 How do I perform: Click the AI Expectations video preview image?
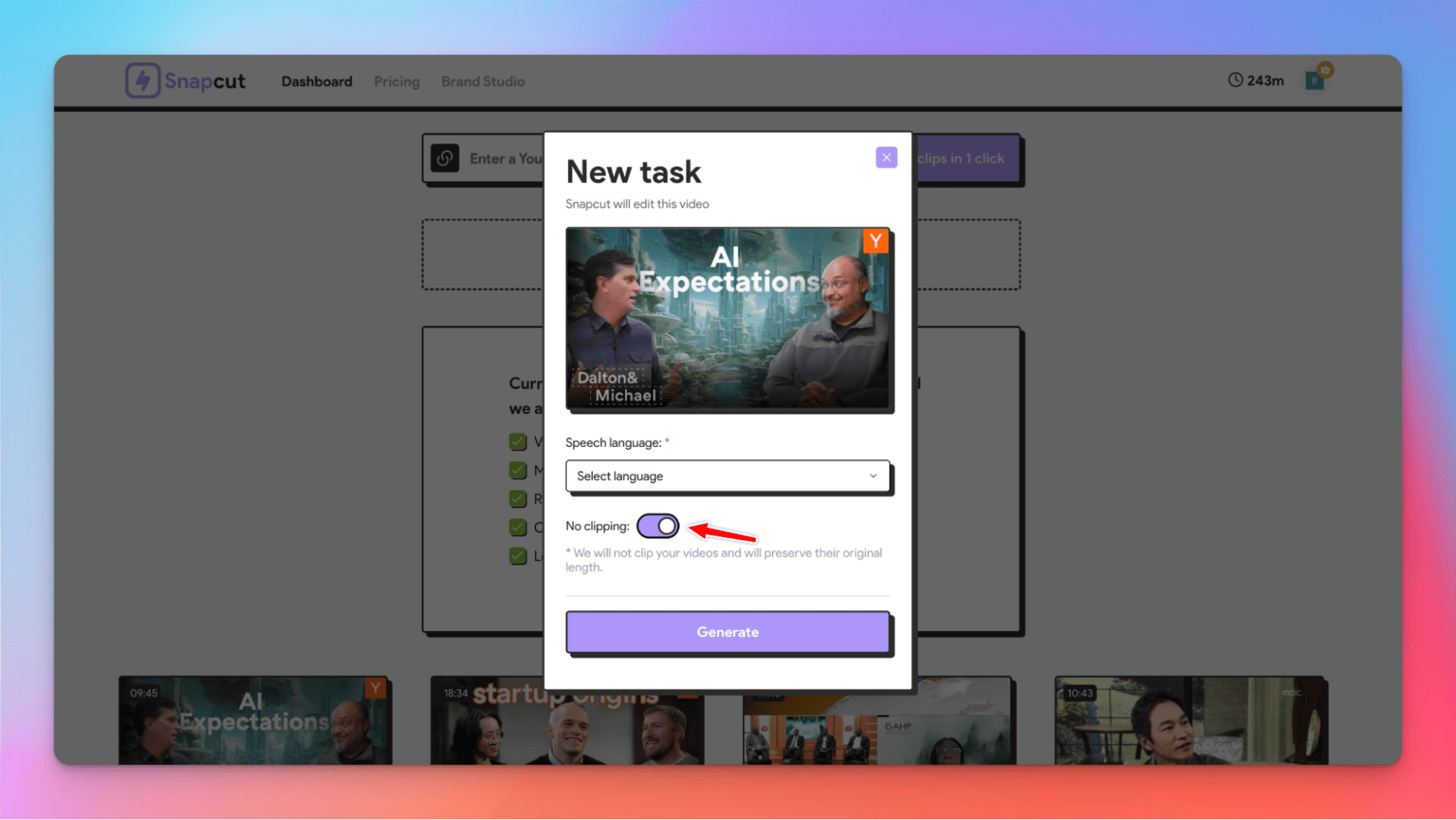point(728,319)
